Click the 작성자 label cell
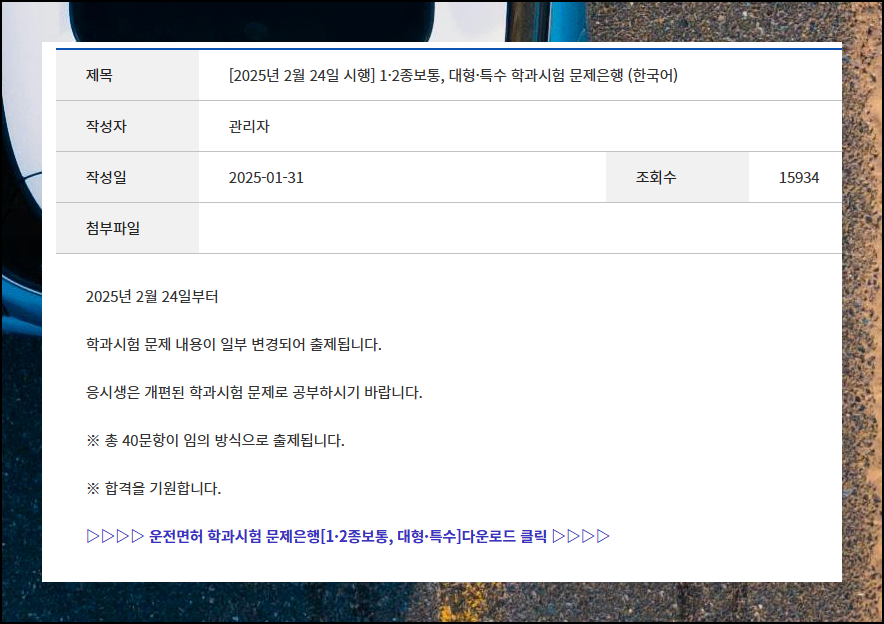This screenshot has height=624, width=884. (x=127, y=126)
